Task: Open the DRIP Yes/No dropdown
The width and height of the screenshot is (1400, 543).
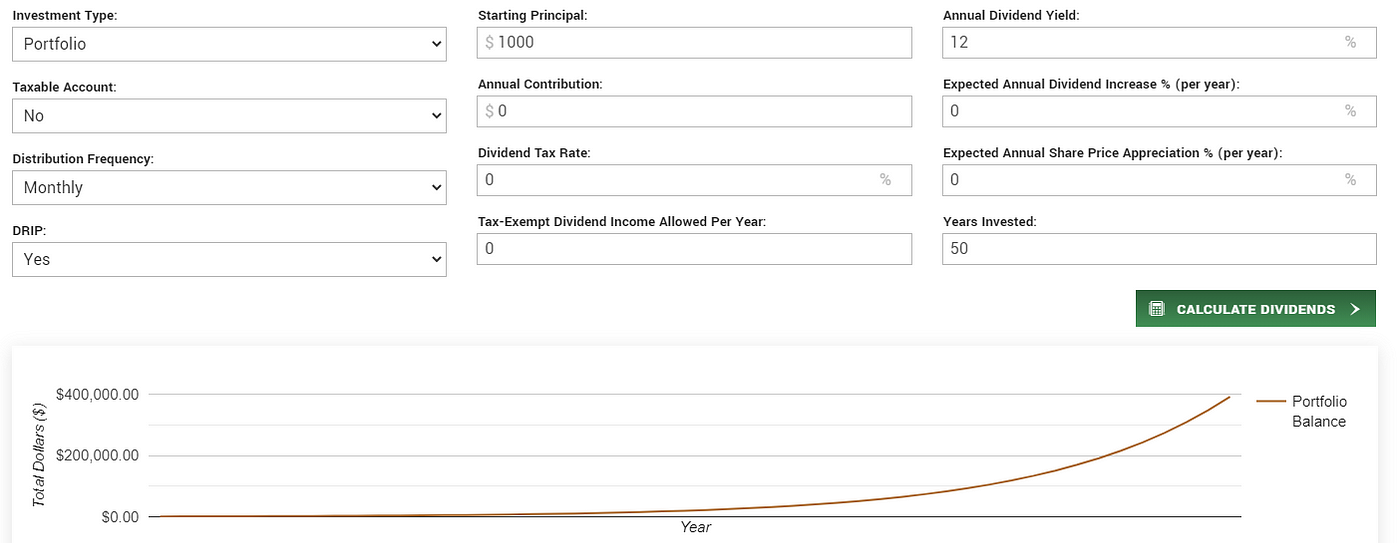Action: pyautogui.click(x=229, y=259)
